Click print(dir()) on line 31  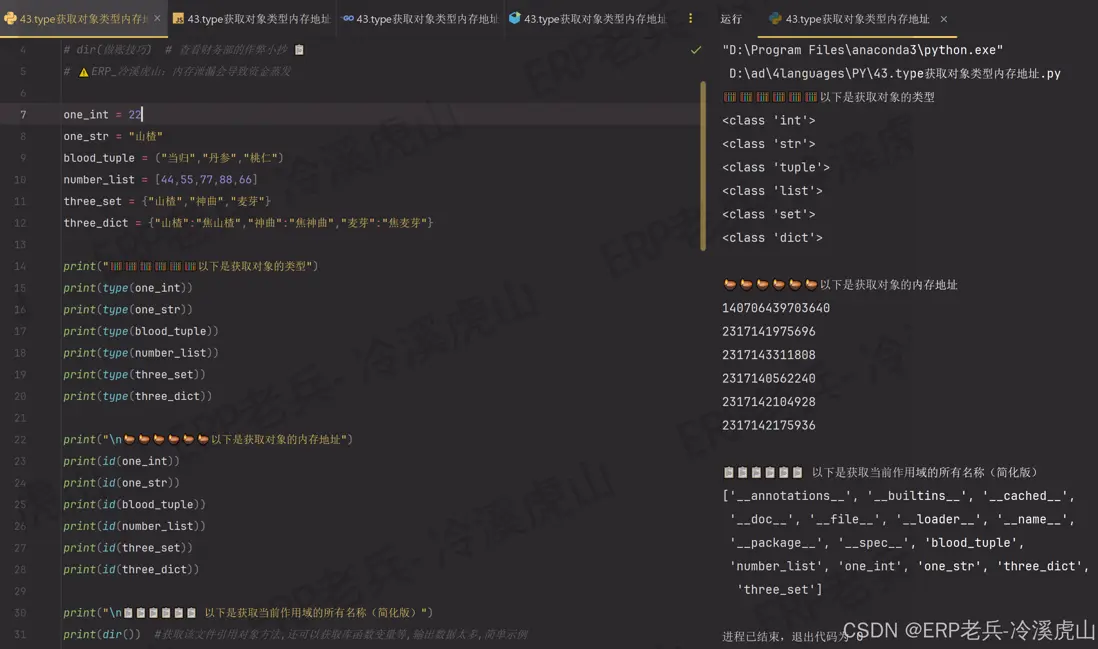(x=102, y=634)
